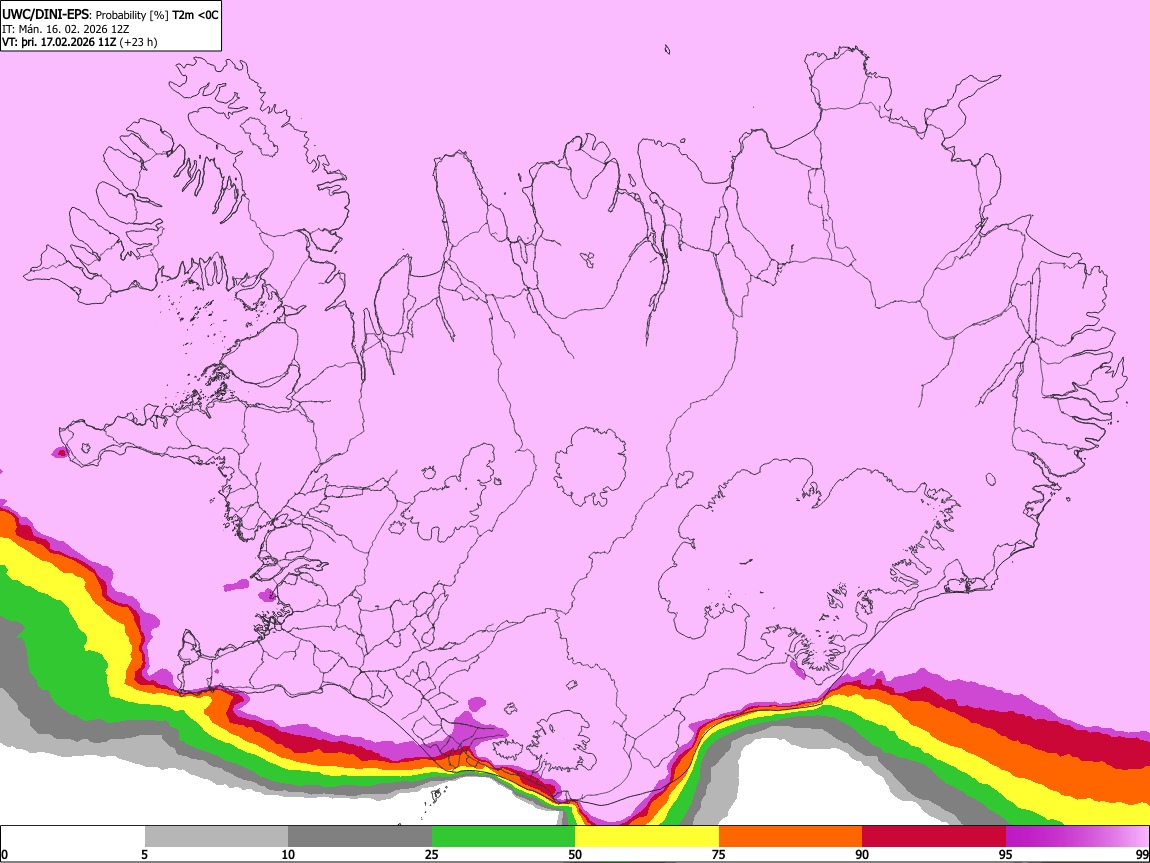
Task: Click the legend value '10'
Action: point(288,854)
